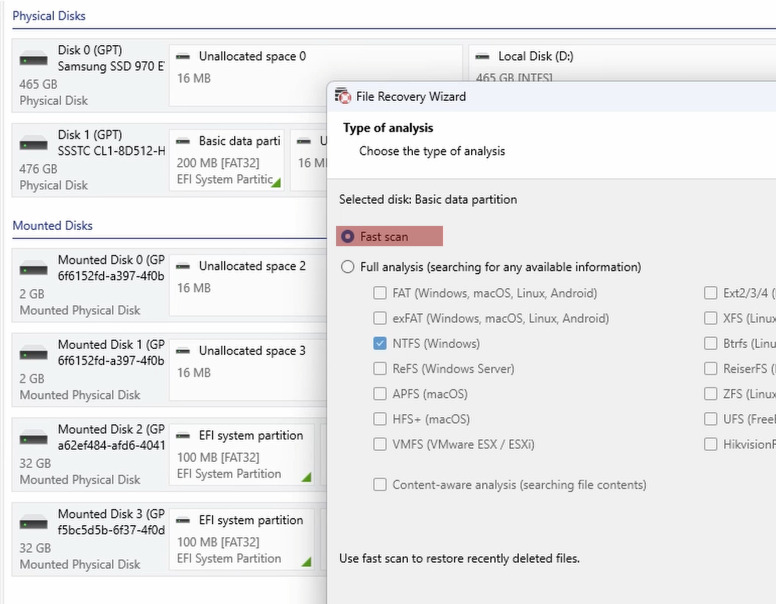Click Basic data partition small icon
776x604 pixels.
coord(183,142)
